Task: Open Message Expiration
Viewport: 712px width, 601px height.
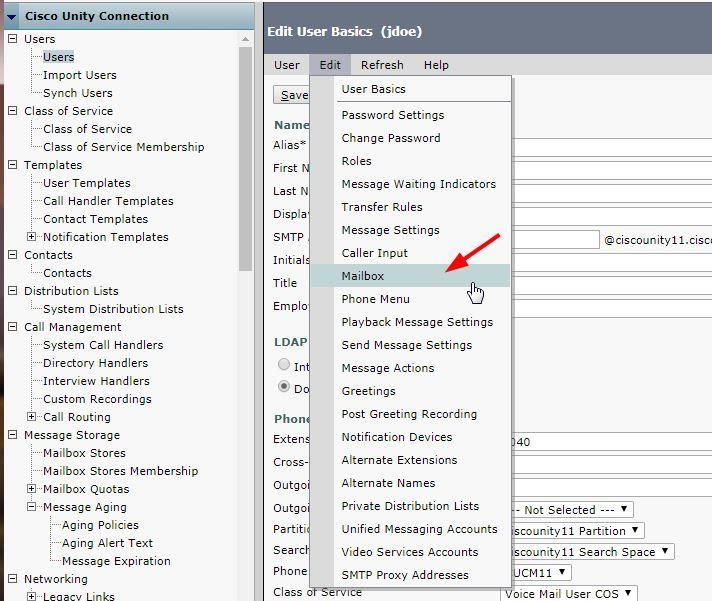Action: pyautogui.click(x=116, y=561)
